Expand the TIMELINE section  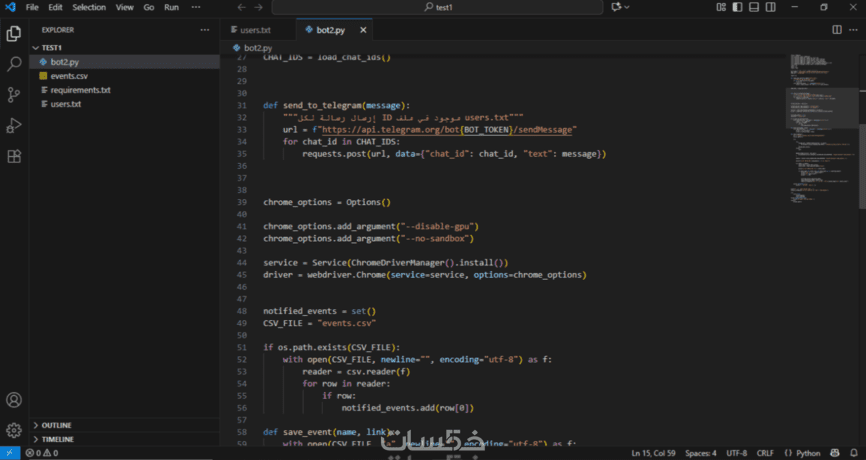pyautogui.click(x=57, y=439)
